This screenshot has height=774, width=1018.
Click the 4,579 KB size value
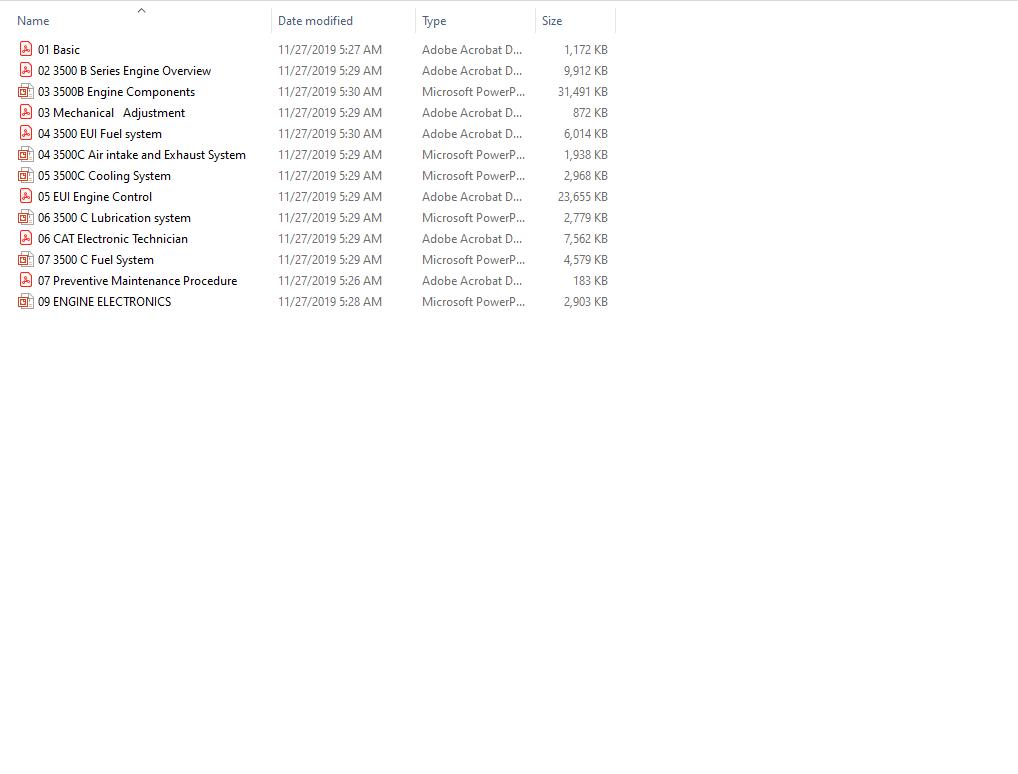point(586,260)
